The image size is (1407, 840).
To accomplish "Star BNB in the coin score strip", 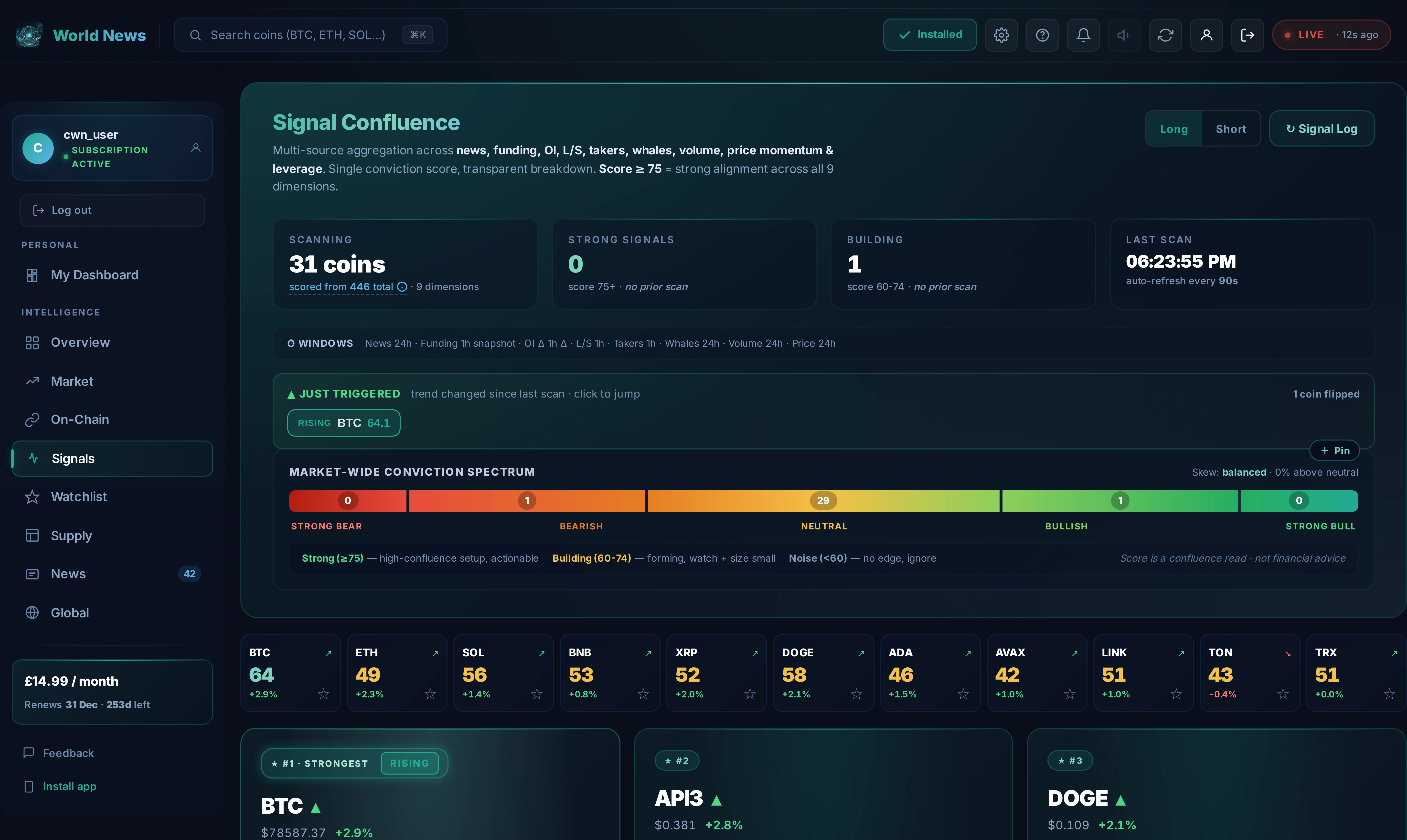I will pyautogui.click(x=643, y=694).
